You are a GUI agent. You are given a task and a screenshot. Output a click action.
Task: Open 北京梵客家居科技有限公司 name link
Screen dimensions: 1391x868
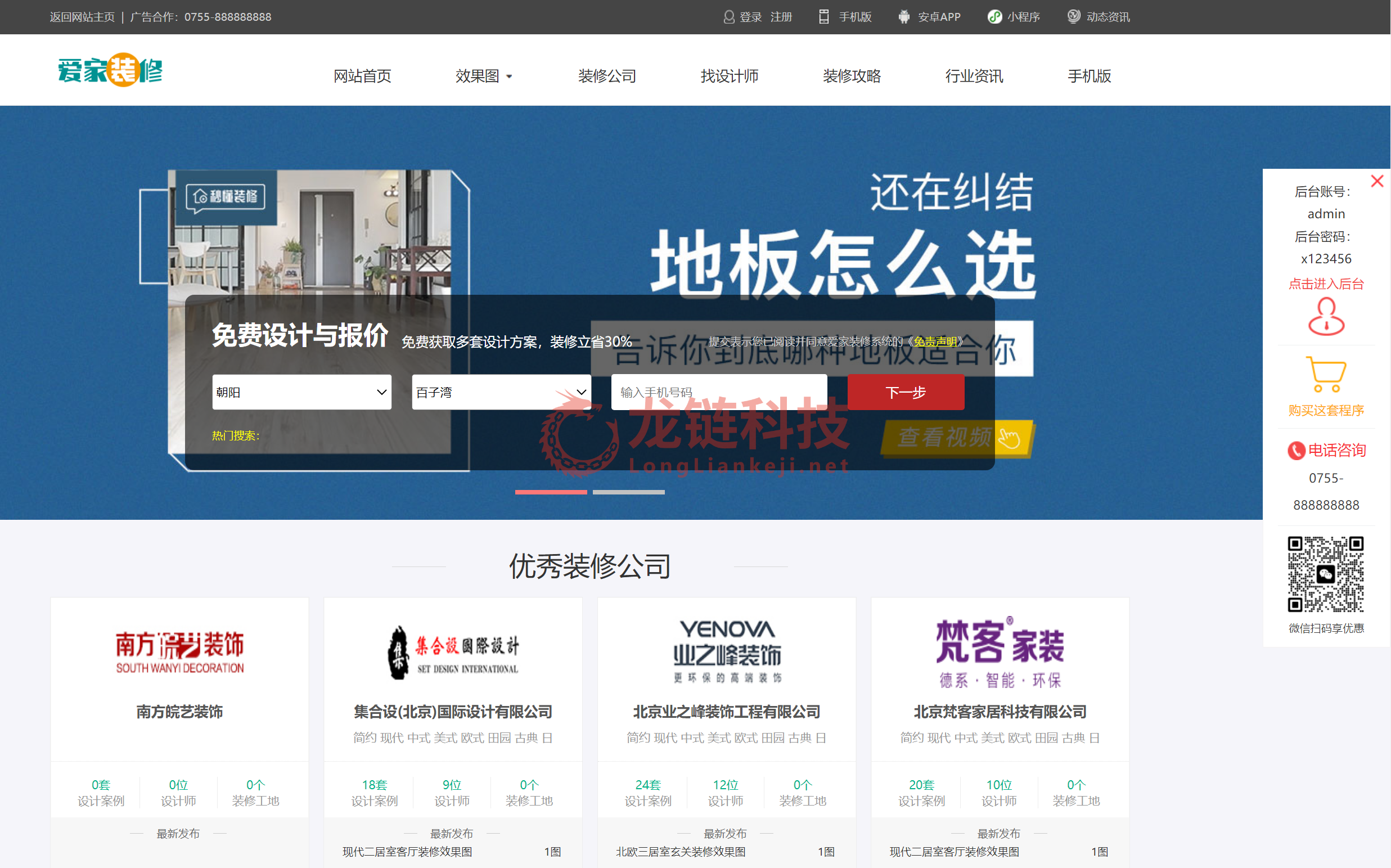[1000, 712]
